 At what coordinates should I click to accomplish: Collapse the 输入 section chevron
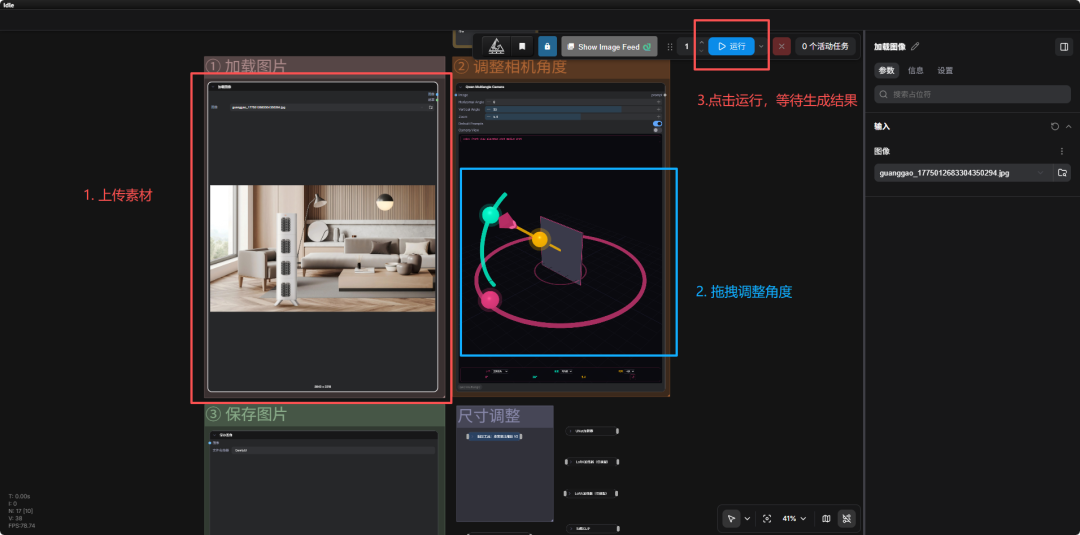[x=1068, y=127]
